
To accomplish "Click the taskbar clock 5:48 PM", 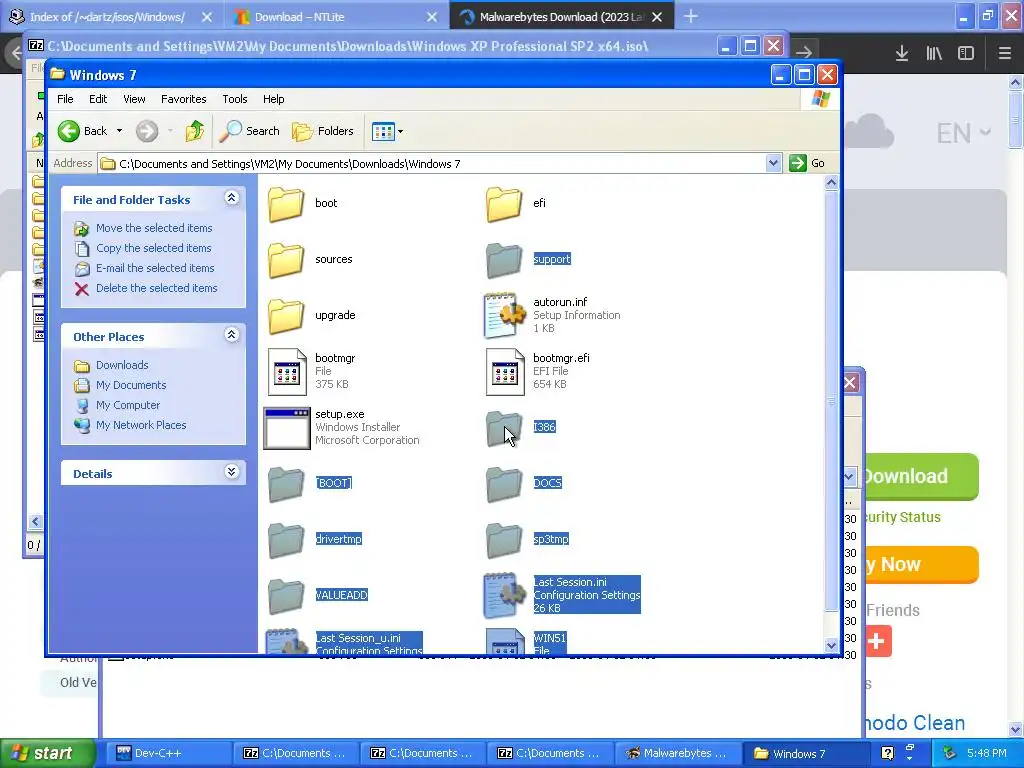I will click(x=986, y=754).
